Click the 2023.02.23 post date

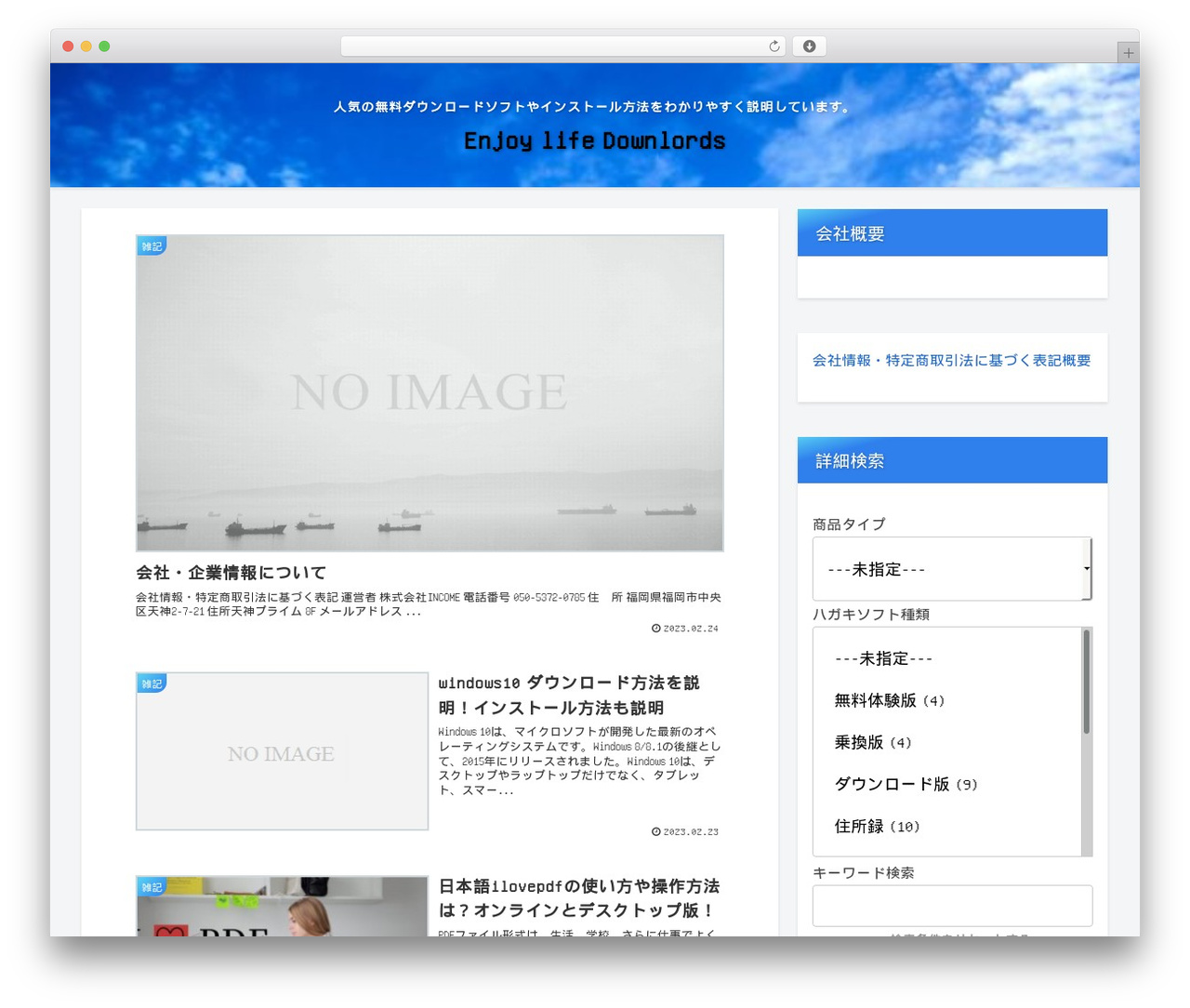pyautogui.click(x=685, y=832)
